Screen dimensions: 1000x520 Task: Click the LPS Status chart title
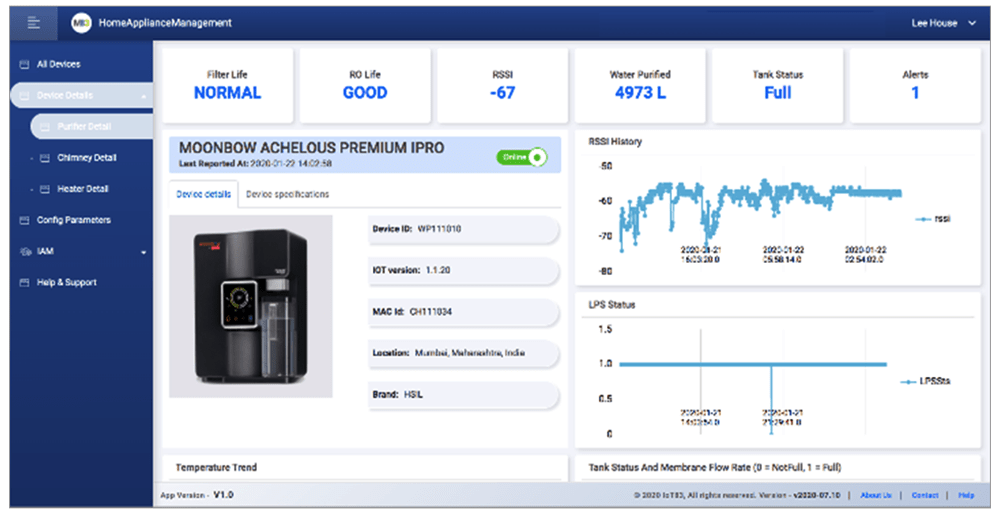612,305
